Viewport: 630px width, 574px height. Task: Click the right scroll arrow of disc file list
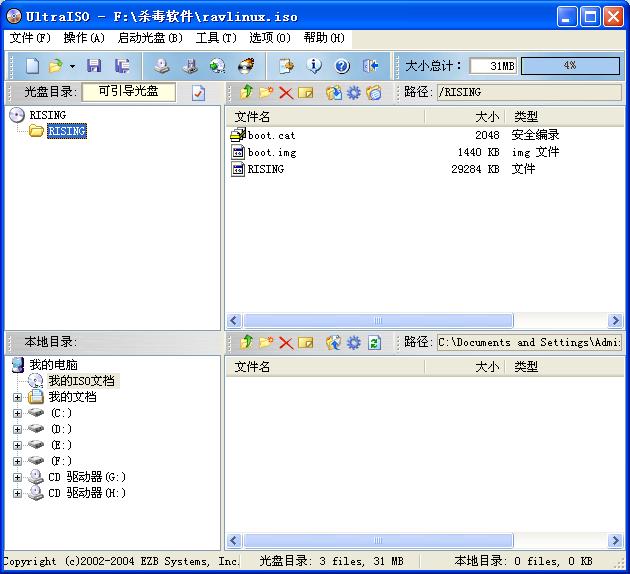(615, 321)
